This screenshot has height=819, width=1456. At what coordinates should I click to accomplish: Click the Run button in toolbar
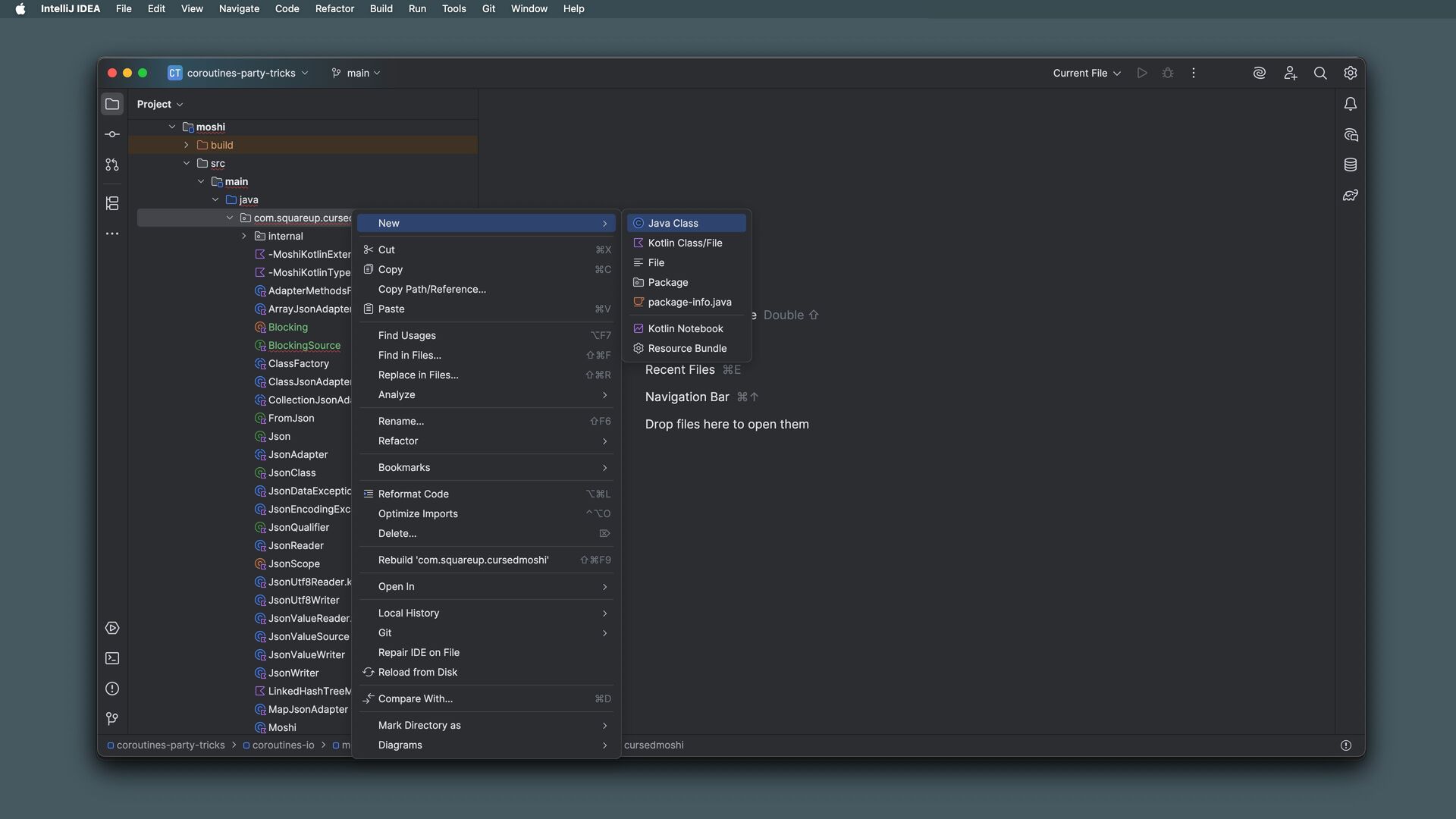(x=1142, y=73)
